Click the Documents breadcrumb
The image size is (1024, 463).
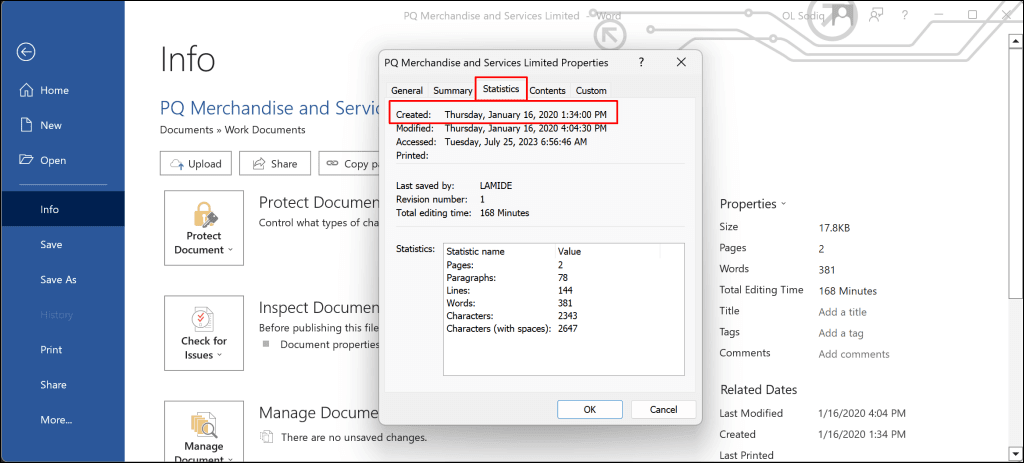coord(187,129)
